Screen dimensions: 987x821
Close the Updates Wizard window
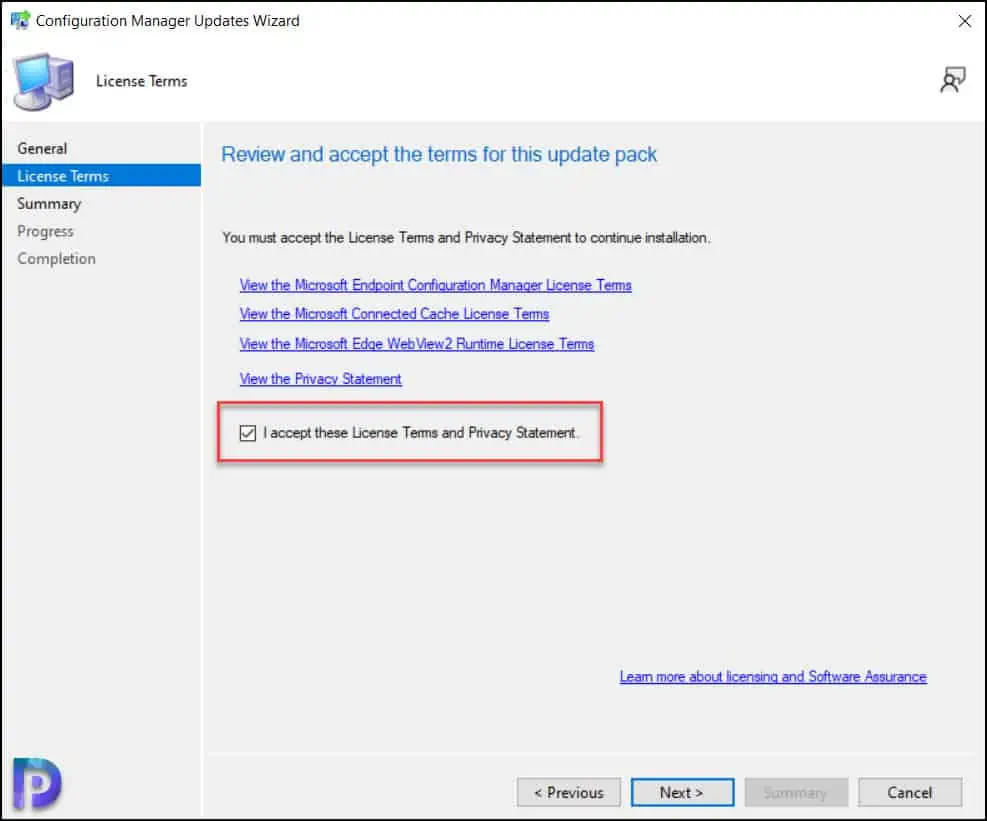point(964,21)
